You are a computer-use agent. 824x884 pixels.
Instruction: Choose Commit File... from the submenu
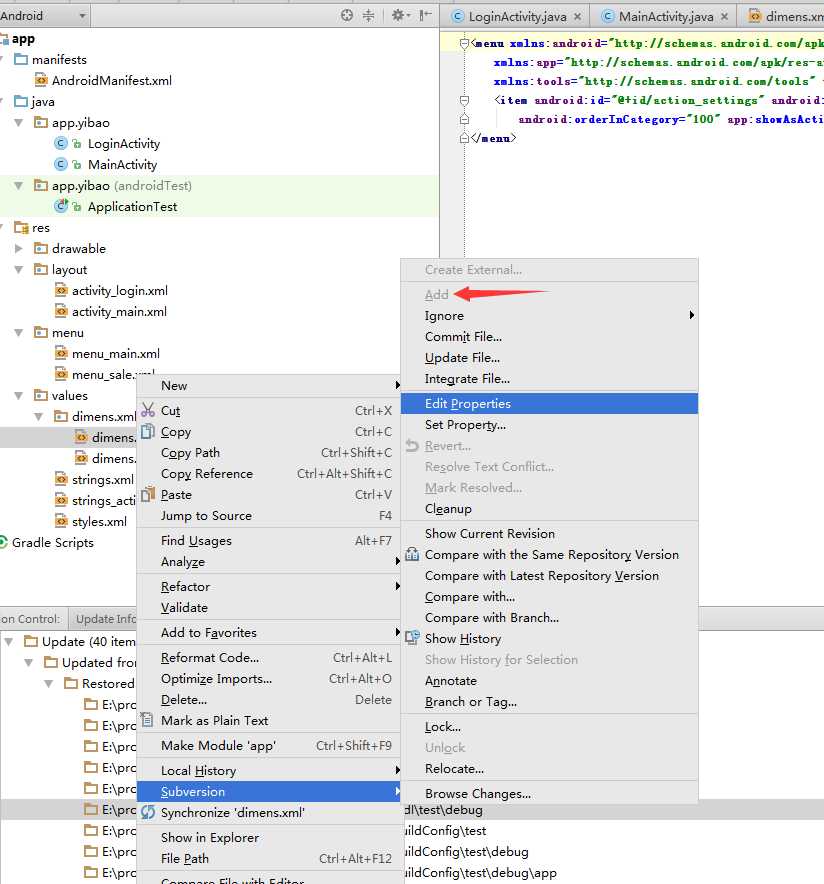tap(463, 337)
